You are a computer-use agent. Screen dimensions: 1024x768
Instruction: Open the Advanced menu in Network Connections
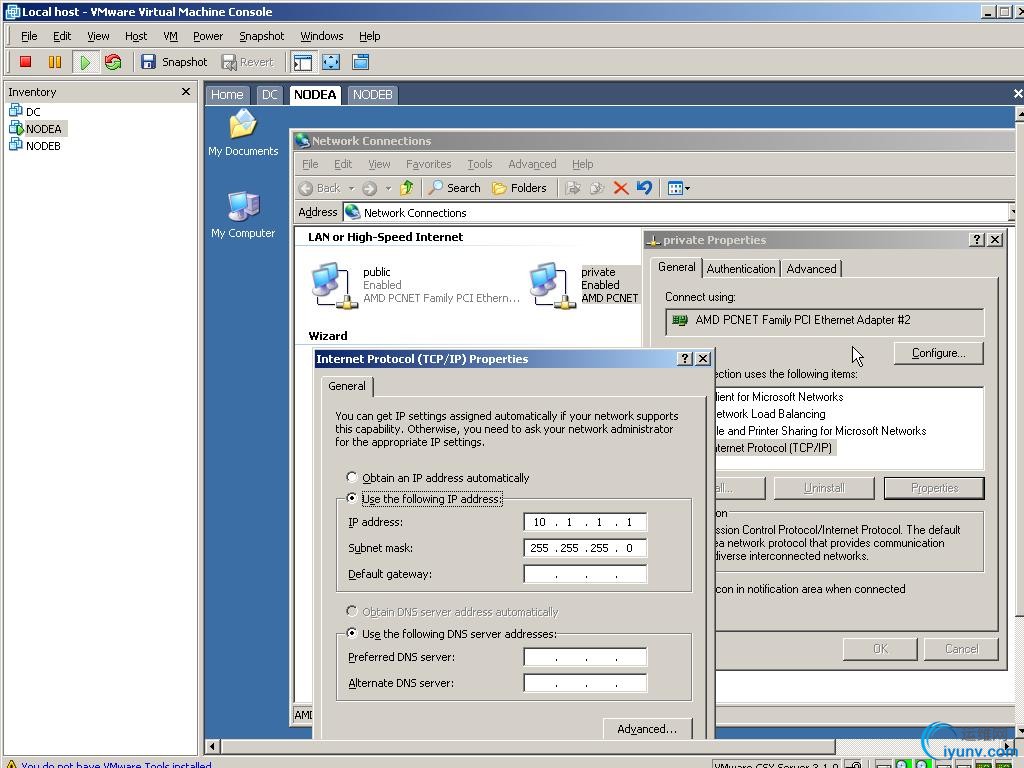click(532, 164)
